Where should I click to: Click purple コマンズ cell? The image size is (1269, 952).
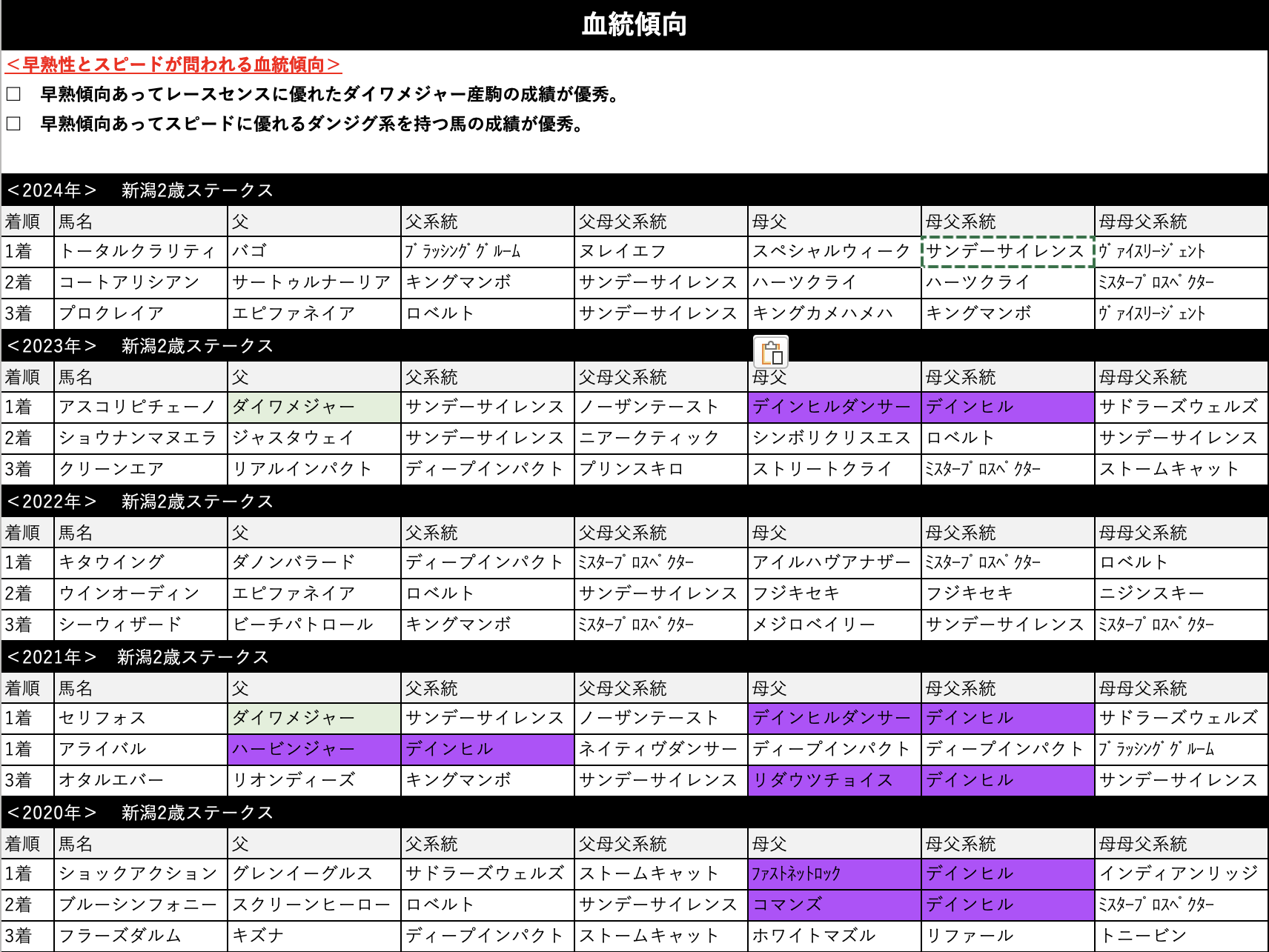point(835,905)
